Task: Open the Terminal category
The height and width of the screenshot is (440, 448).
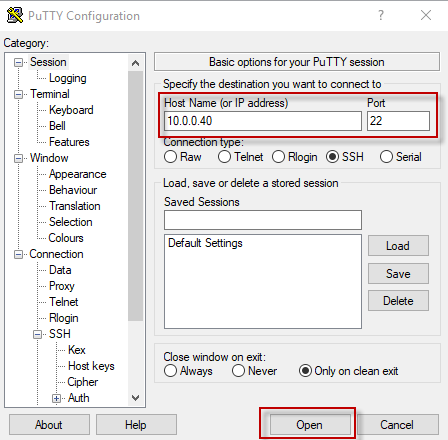Action: click(x=50, y=94)
